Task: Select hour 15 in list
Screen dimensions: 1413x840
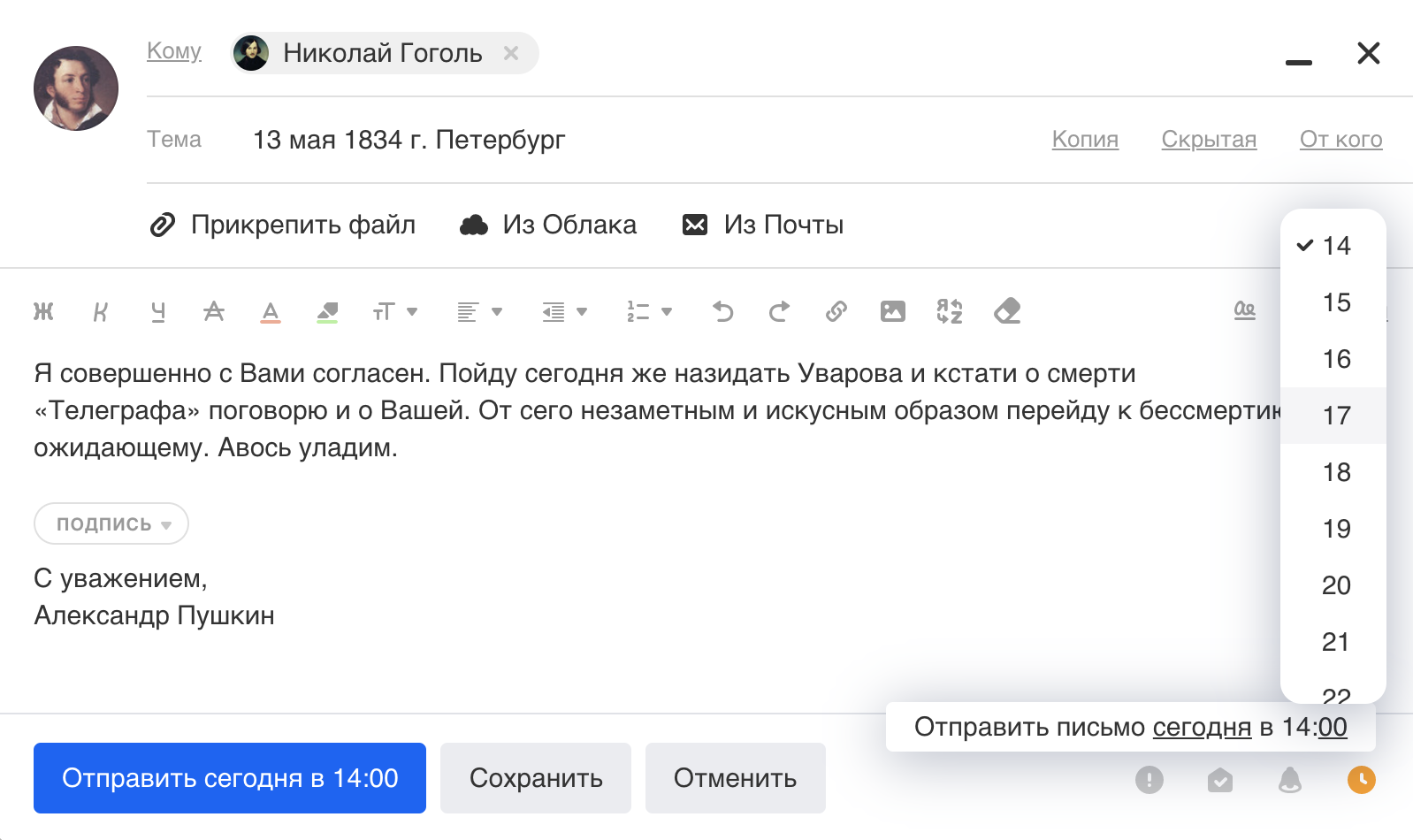Action: pos(1333,302)
